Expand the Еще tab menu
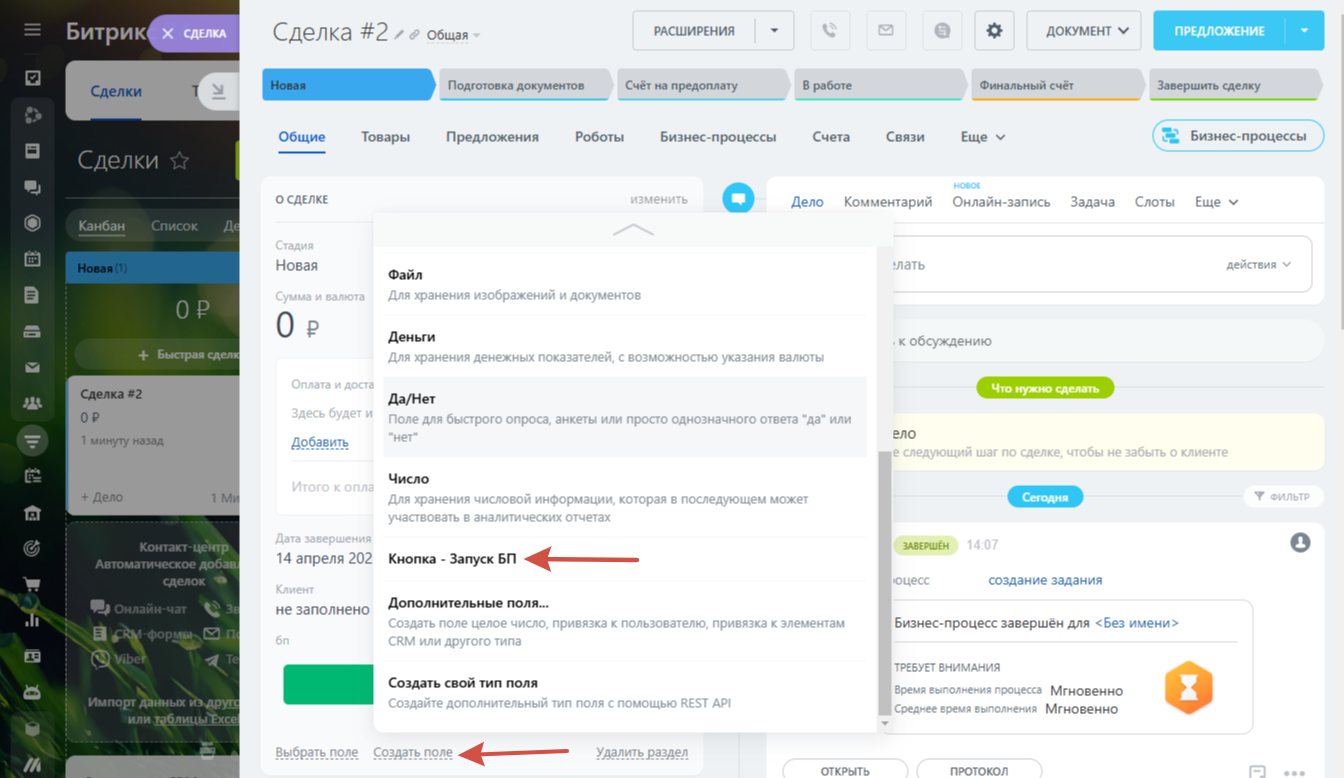 [982, 137]
